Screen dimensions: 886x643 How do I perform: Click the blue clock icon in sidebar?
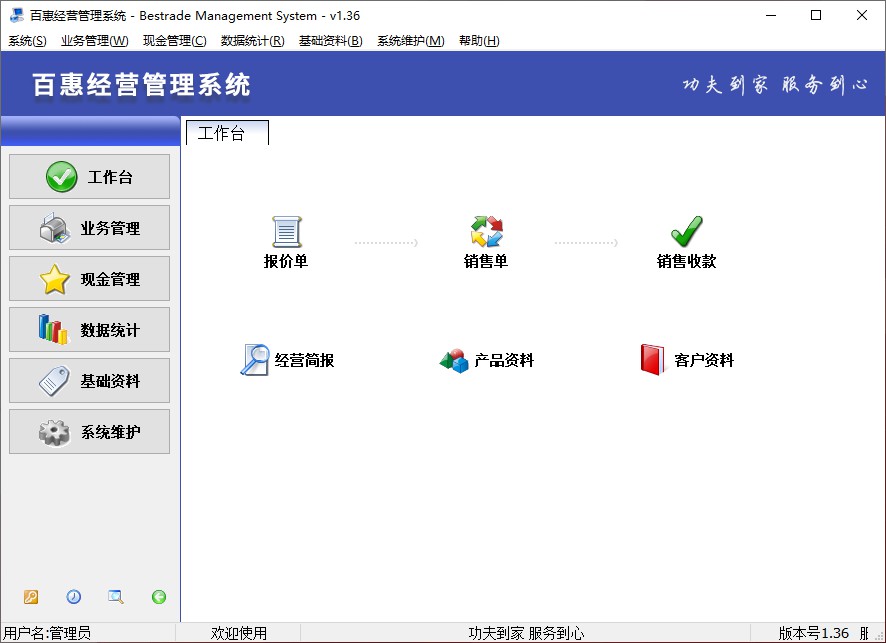coord(73,597)
